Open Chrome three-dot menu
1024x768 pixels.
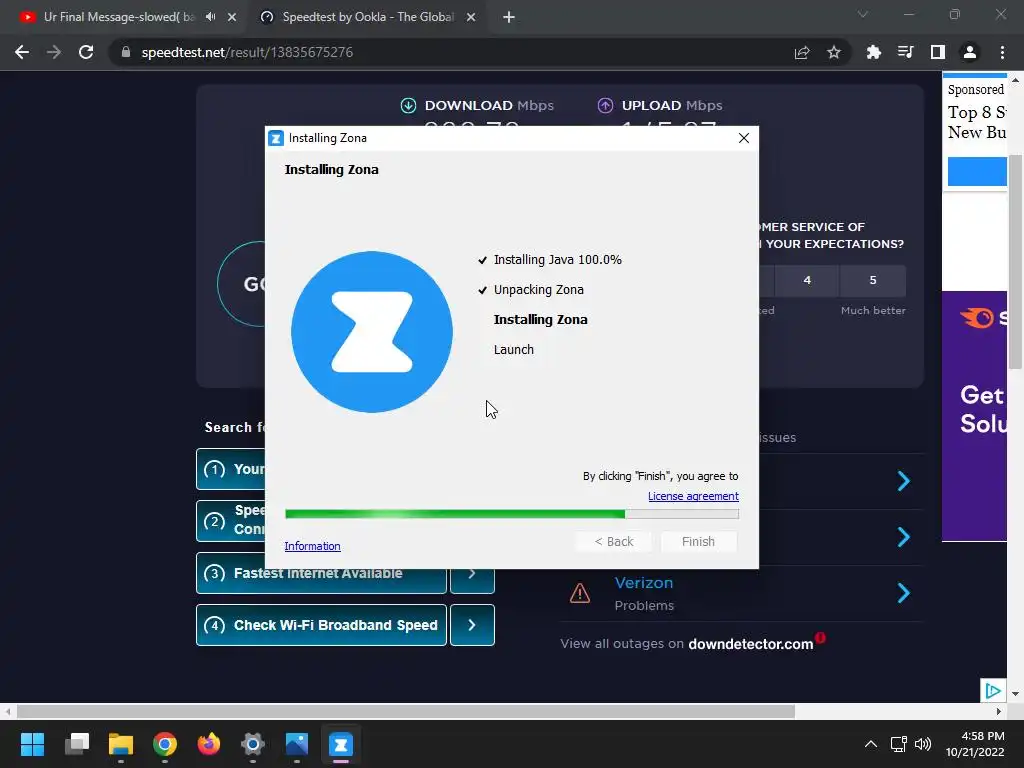1002,52
